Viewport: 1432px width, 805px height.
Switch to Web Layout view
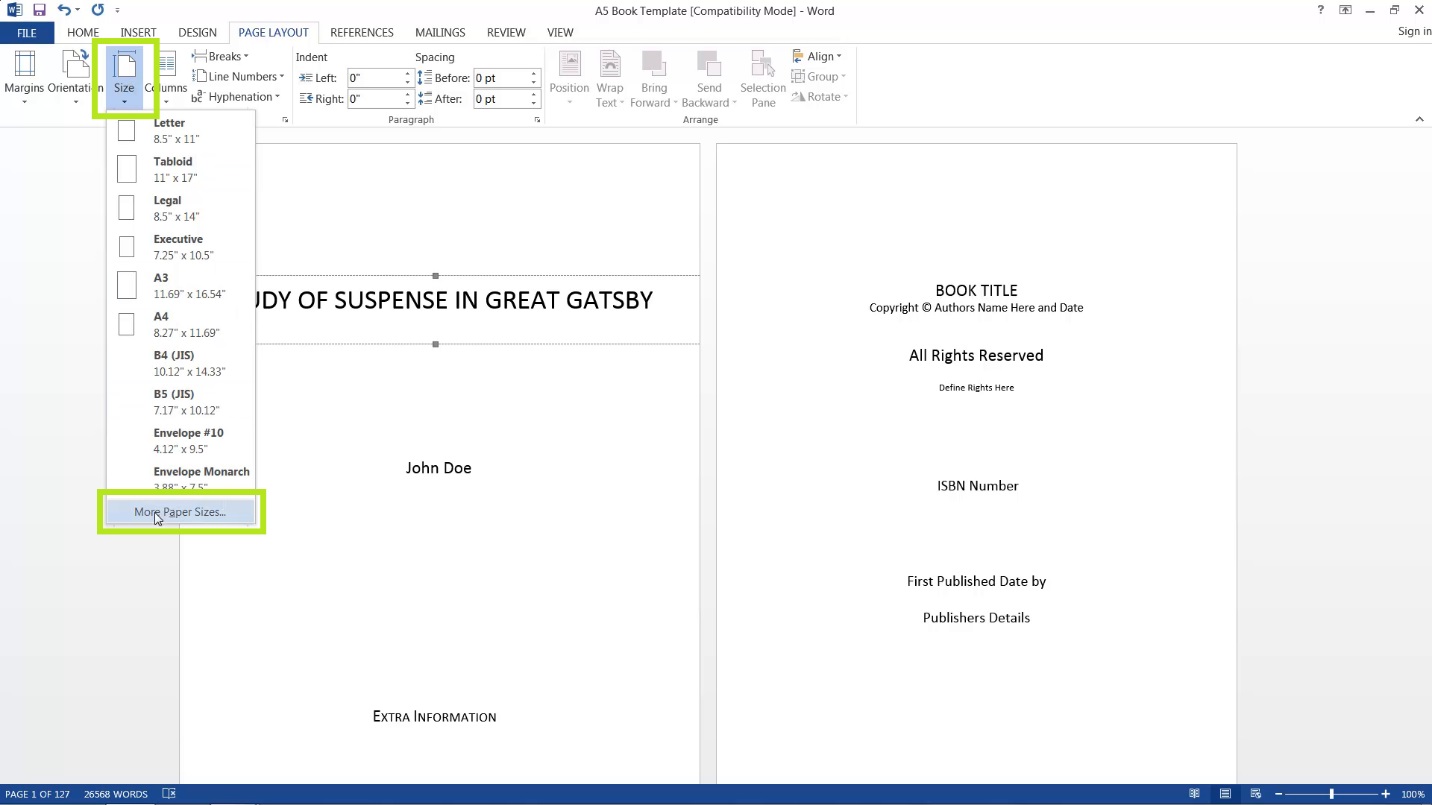click(x=1256, y=794)
